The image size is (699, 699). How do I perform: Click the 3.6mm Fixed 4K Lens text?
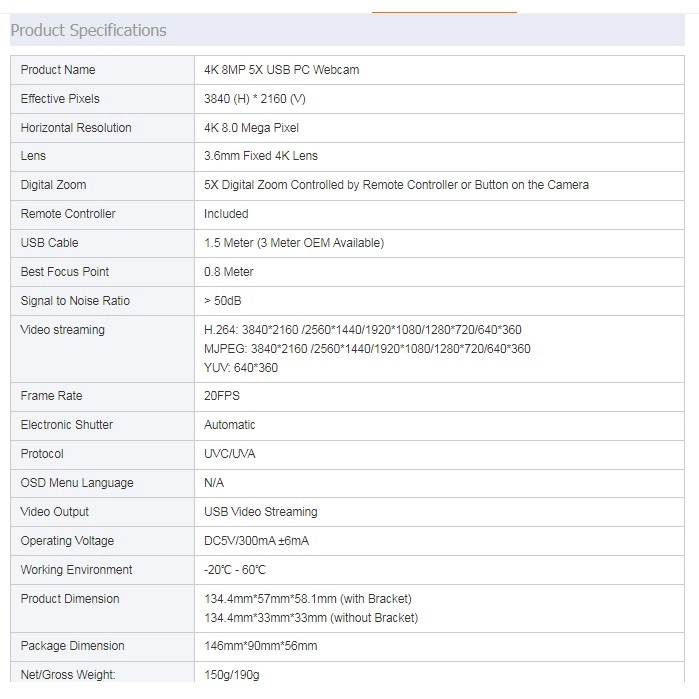pos(261,156)
